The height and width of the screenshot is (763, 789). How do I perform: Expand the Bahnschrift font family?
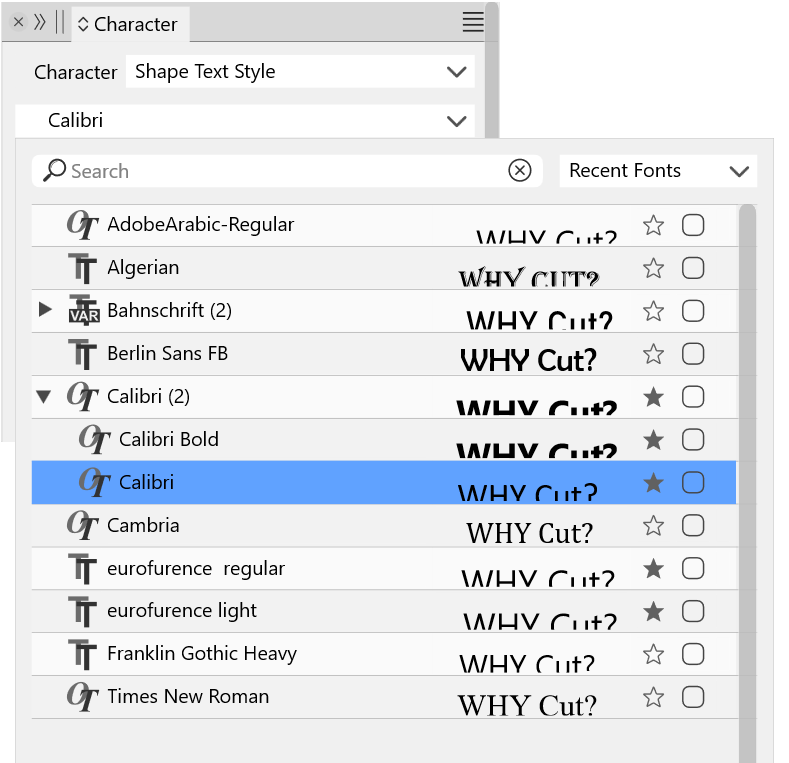(x=44, y=310)
